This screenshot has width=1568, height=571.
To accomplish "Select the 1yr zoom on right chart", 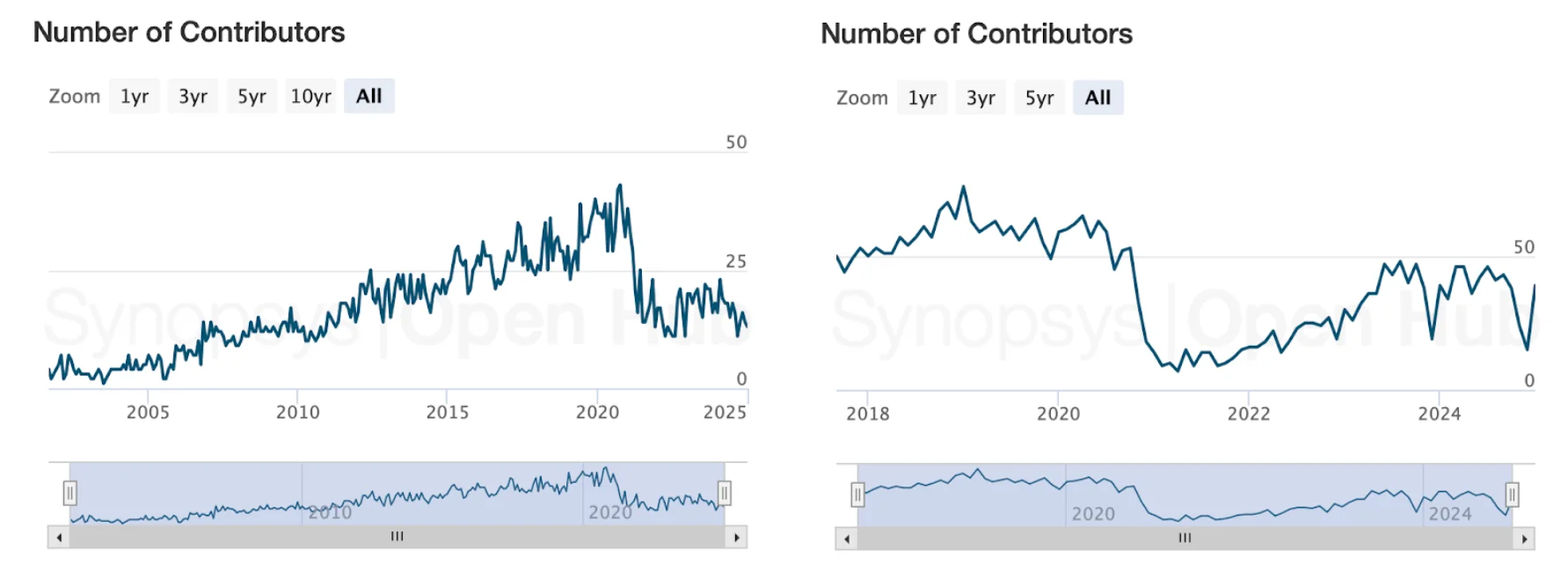I will 921,98.
